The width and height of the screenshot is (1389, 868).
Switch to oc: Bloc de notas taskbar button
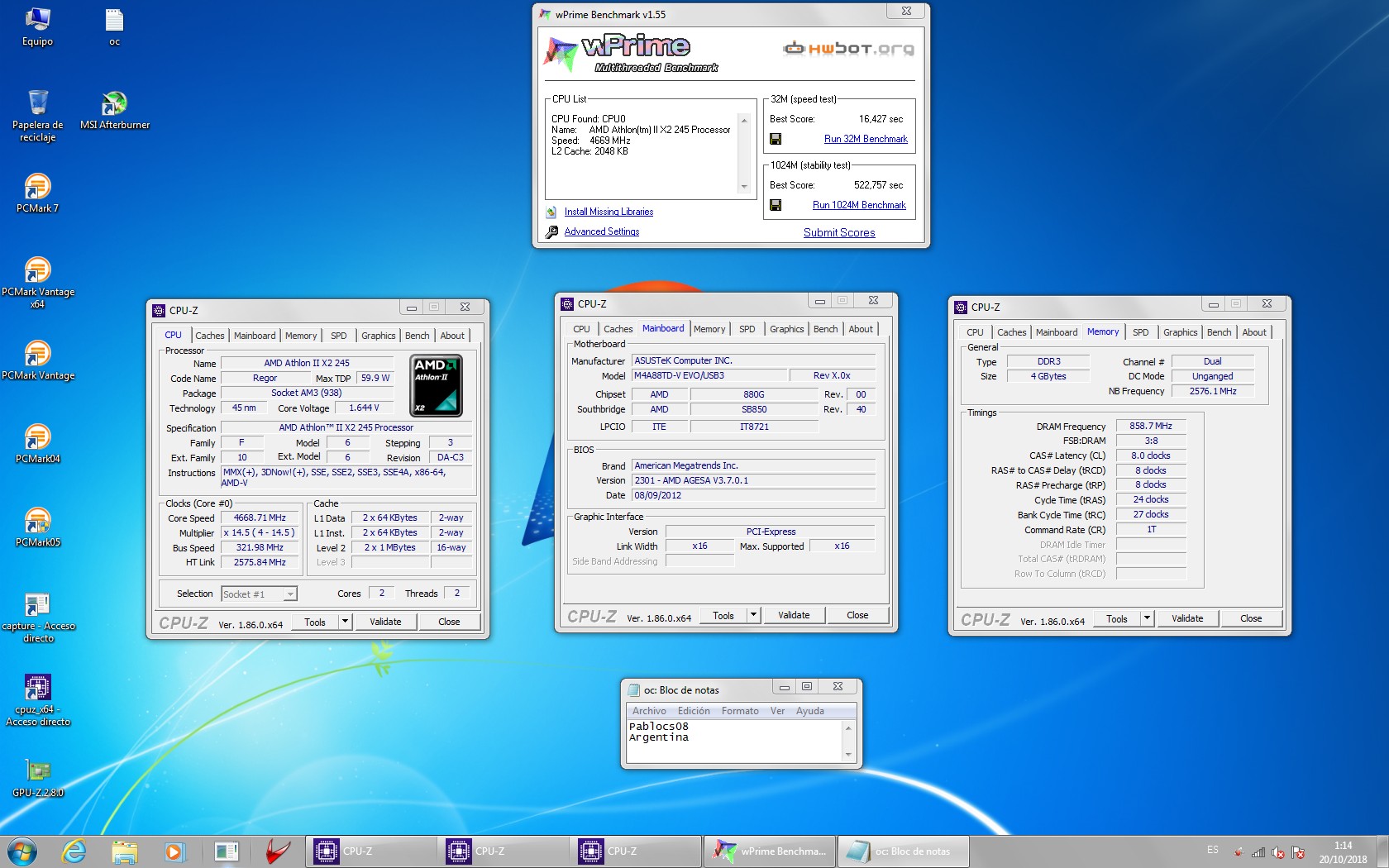[902, 851]
